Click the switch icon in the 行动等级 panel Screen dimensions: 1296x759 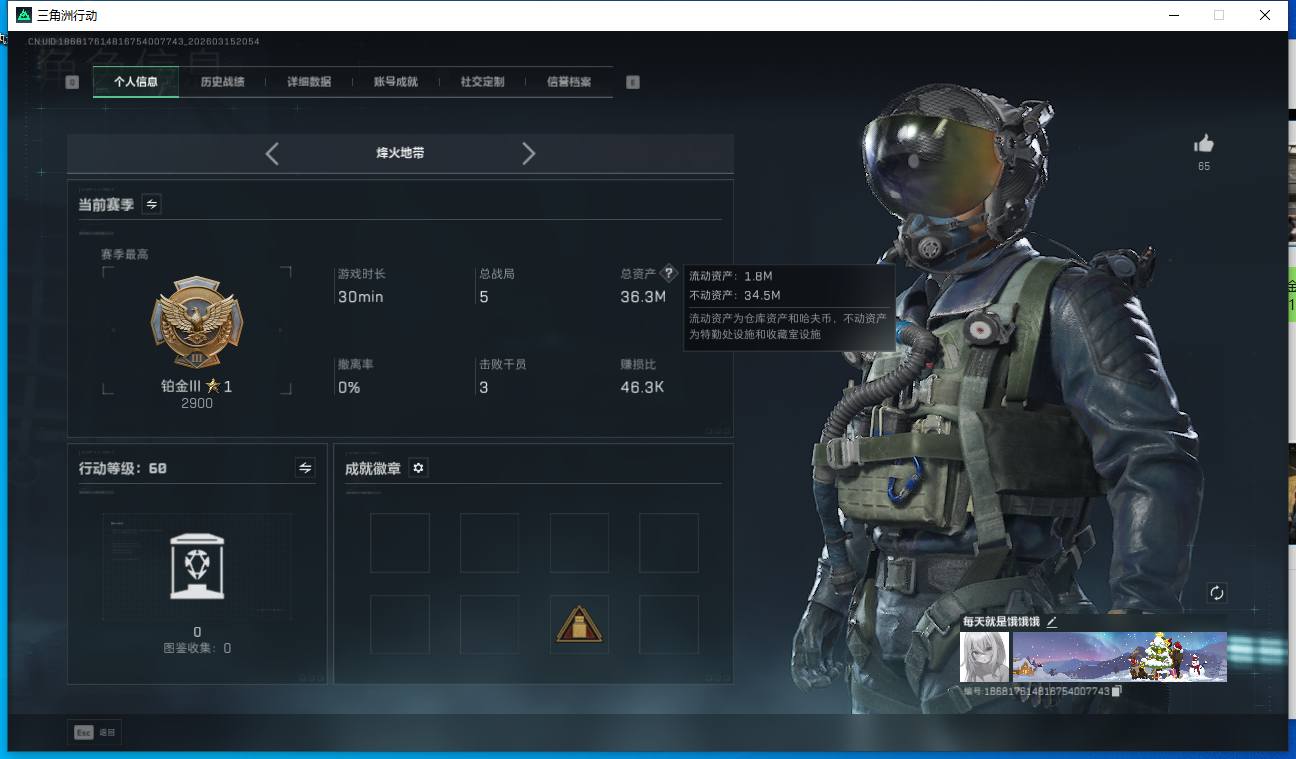coord(305,467)
